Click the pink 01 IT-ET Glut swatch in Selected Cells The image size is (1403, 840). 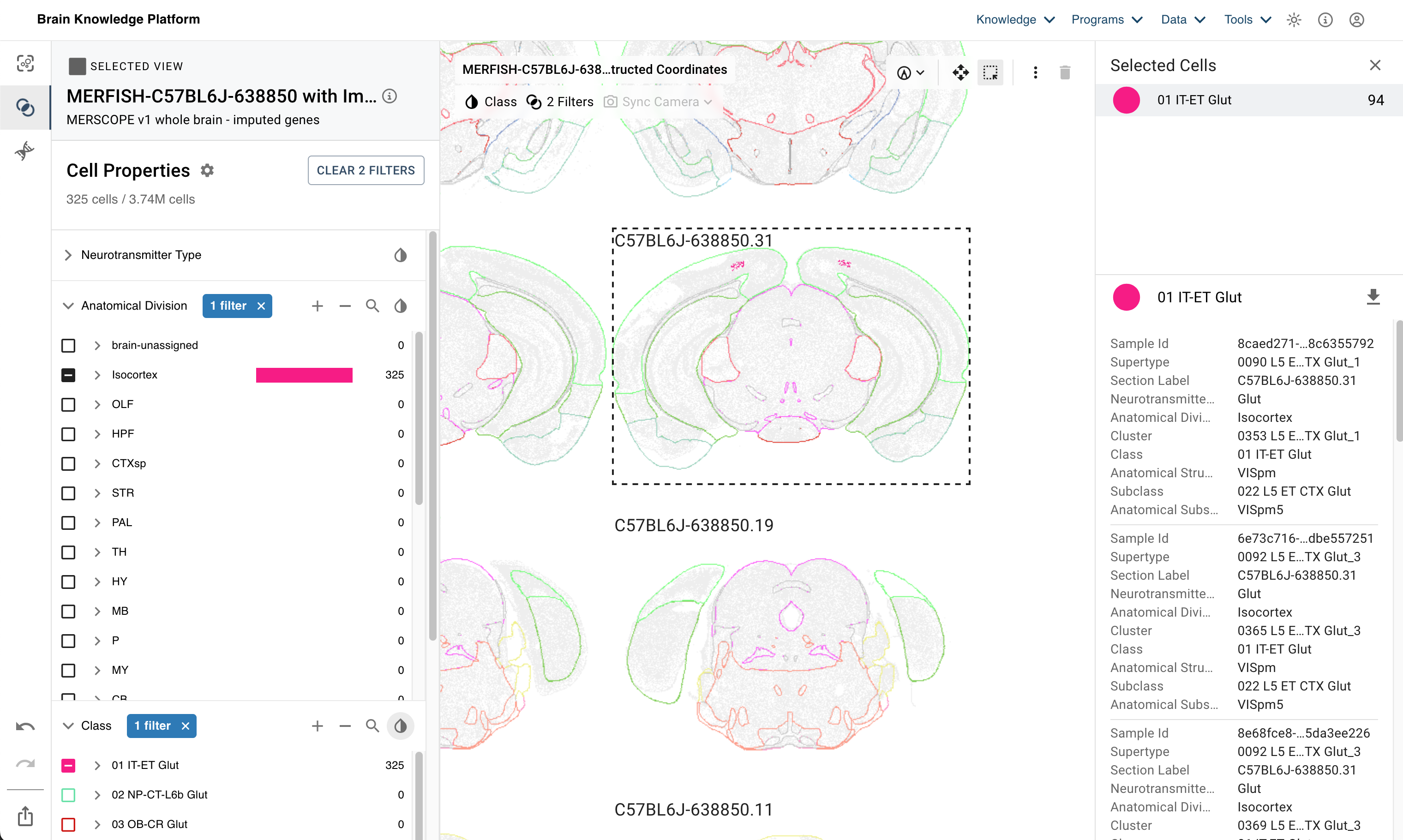point(1126,100)
